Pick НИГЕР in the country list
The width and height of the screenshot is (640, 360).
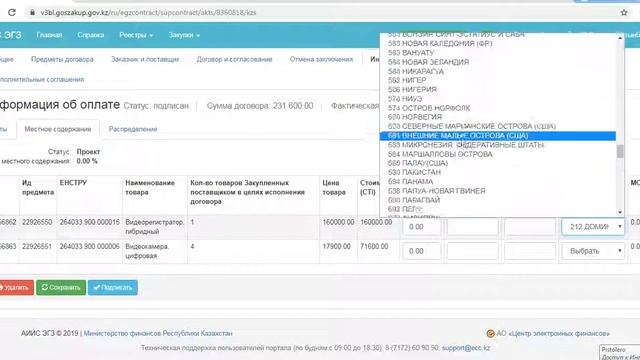[498, 80]
